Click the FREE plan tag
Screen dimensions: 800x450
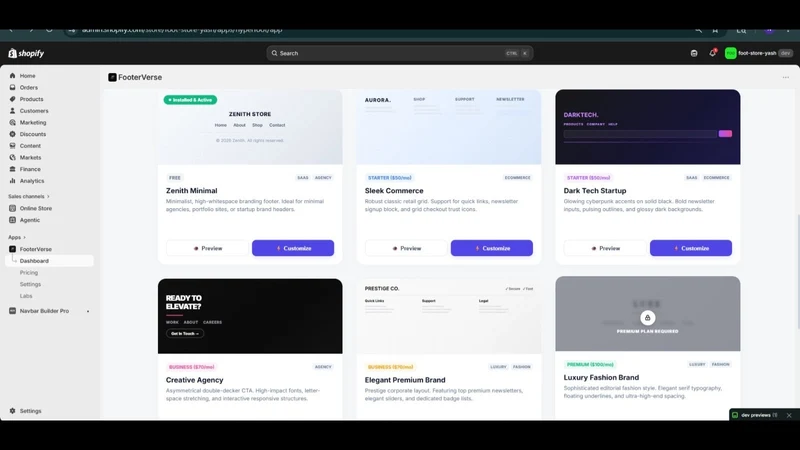click(x=174, y=178)
